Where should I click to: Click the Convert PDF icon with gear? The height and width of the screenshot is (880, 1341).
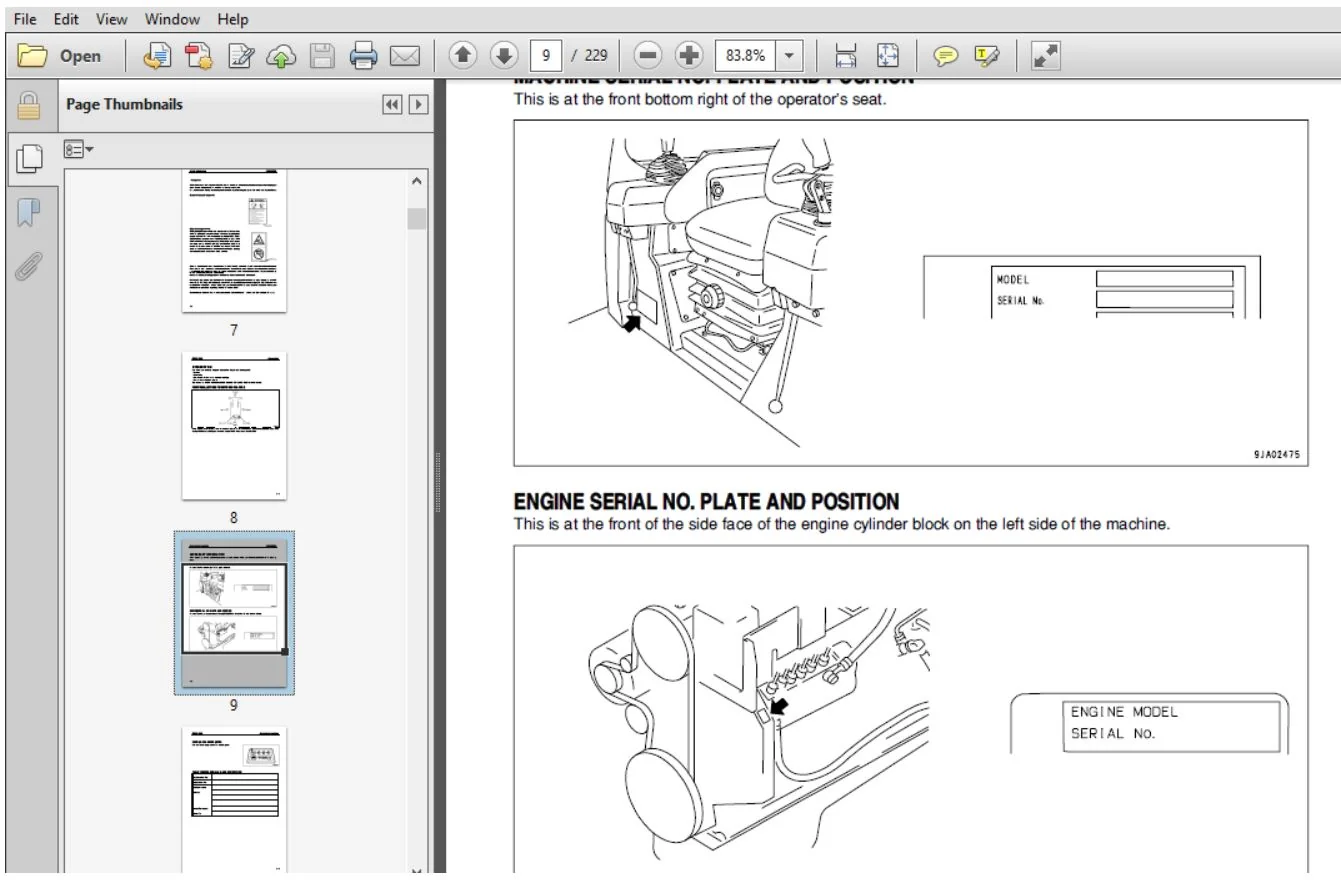tap(198, 56)
